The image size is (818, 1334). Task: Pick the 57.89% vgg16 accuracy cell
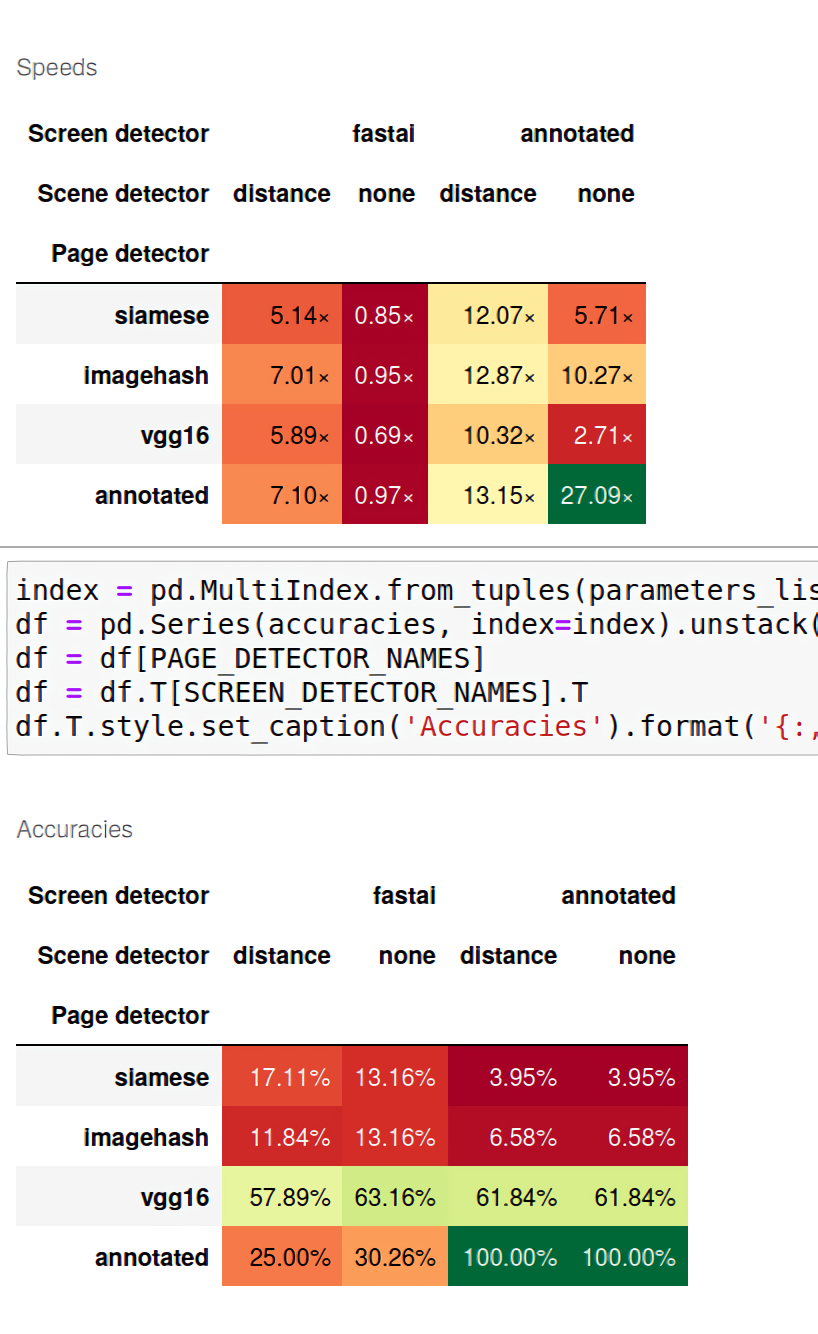[282, 1196]
